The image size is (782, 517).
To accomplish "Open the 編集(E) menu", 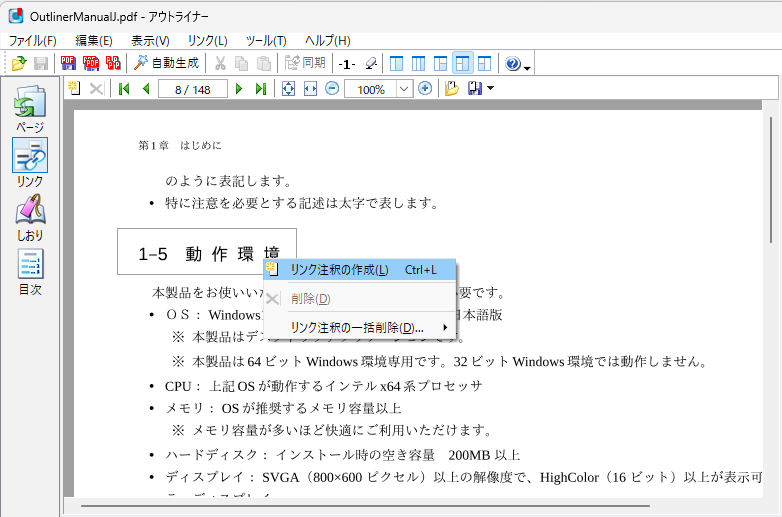I will pos(94,40).
